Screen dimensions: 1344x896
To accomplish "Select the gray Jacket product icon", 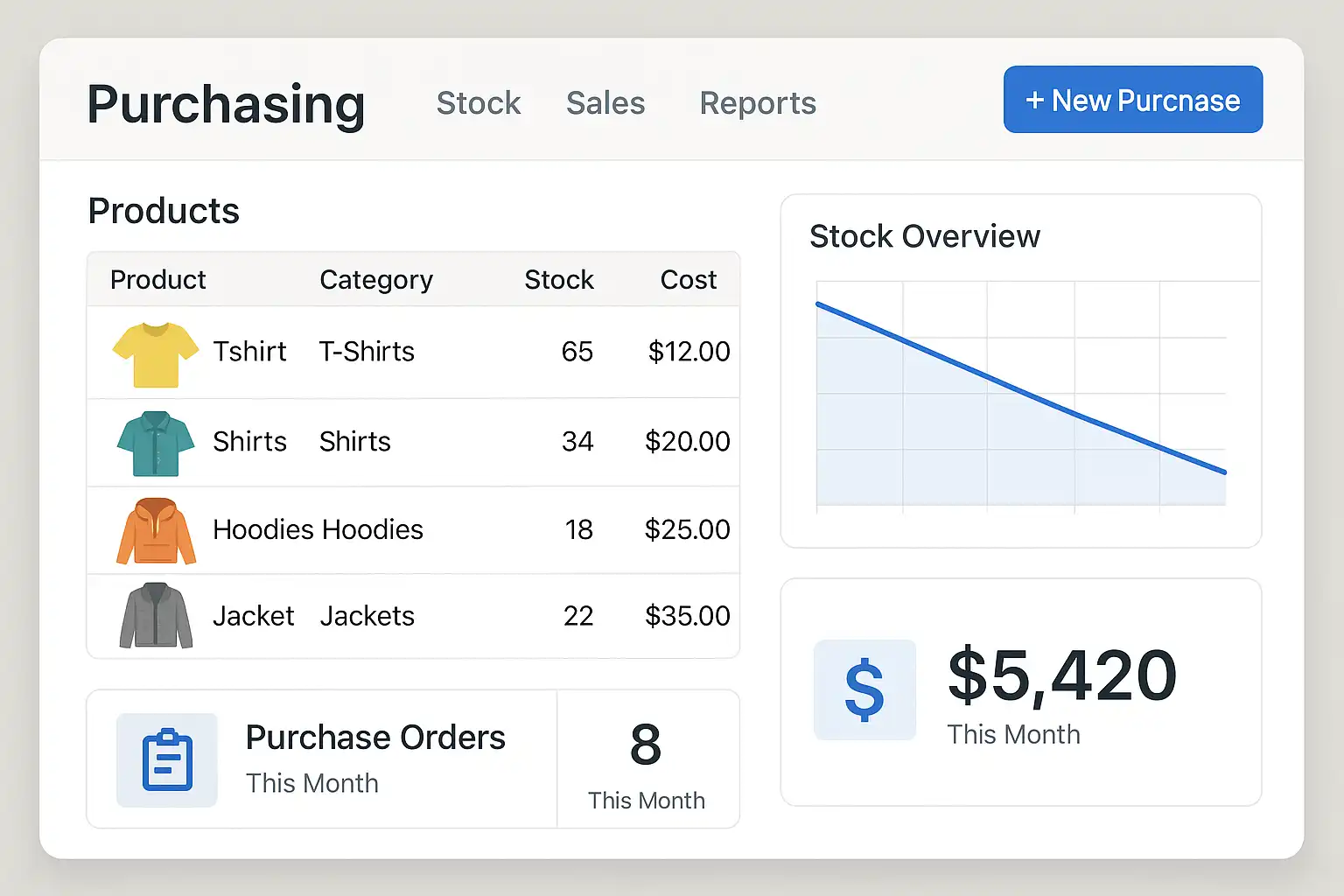I will point(156,616).
